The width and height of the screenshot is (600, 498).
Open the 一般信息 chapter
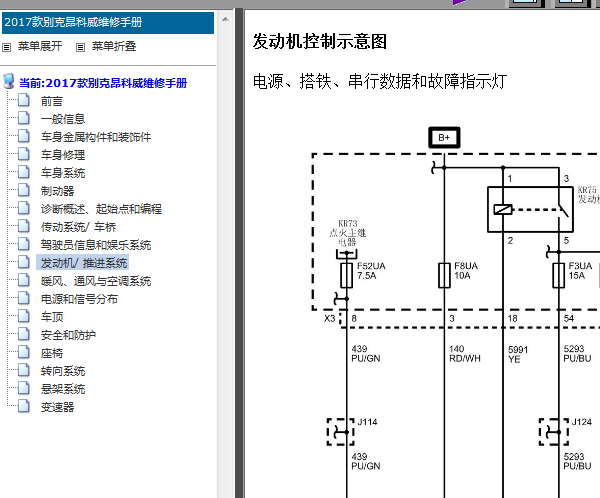click(x=63, y=119)
